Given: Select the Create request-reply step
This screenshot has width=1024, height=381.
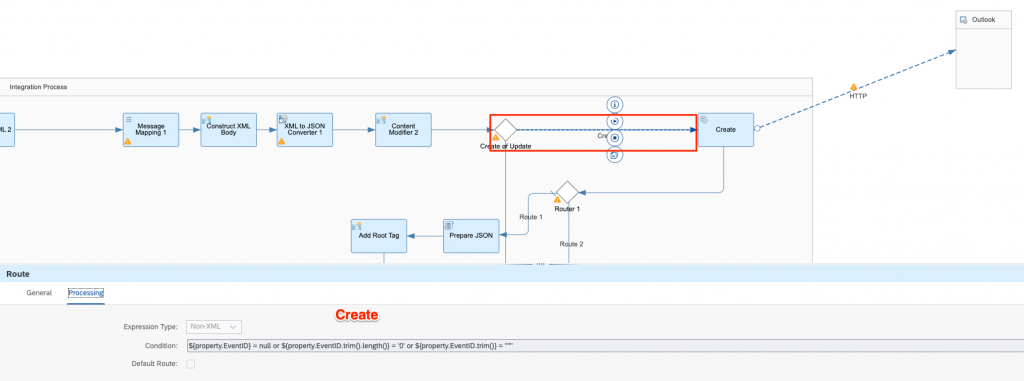Looking at the screenshot, I should click(726, 129).
